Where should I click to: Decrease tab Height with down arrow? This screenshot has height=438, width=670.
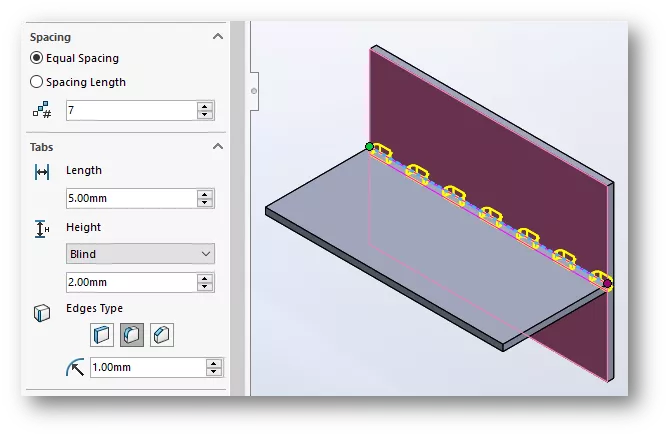click(205, 287)
